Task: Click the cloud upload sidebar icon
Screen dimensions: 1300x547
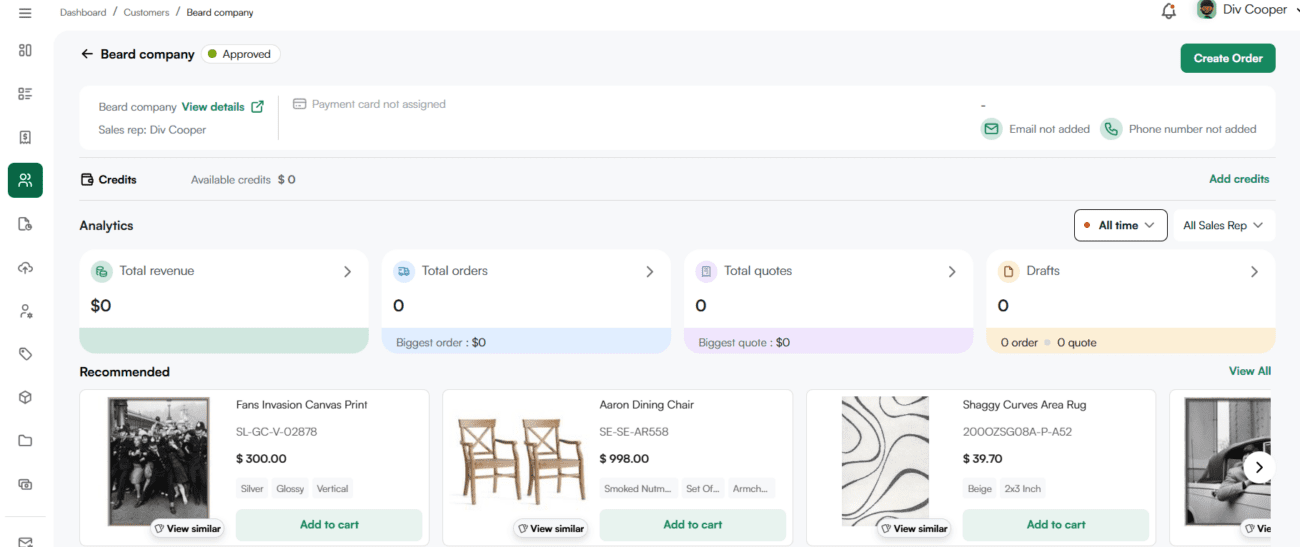Action: click(x=25, y=267)
